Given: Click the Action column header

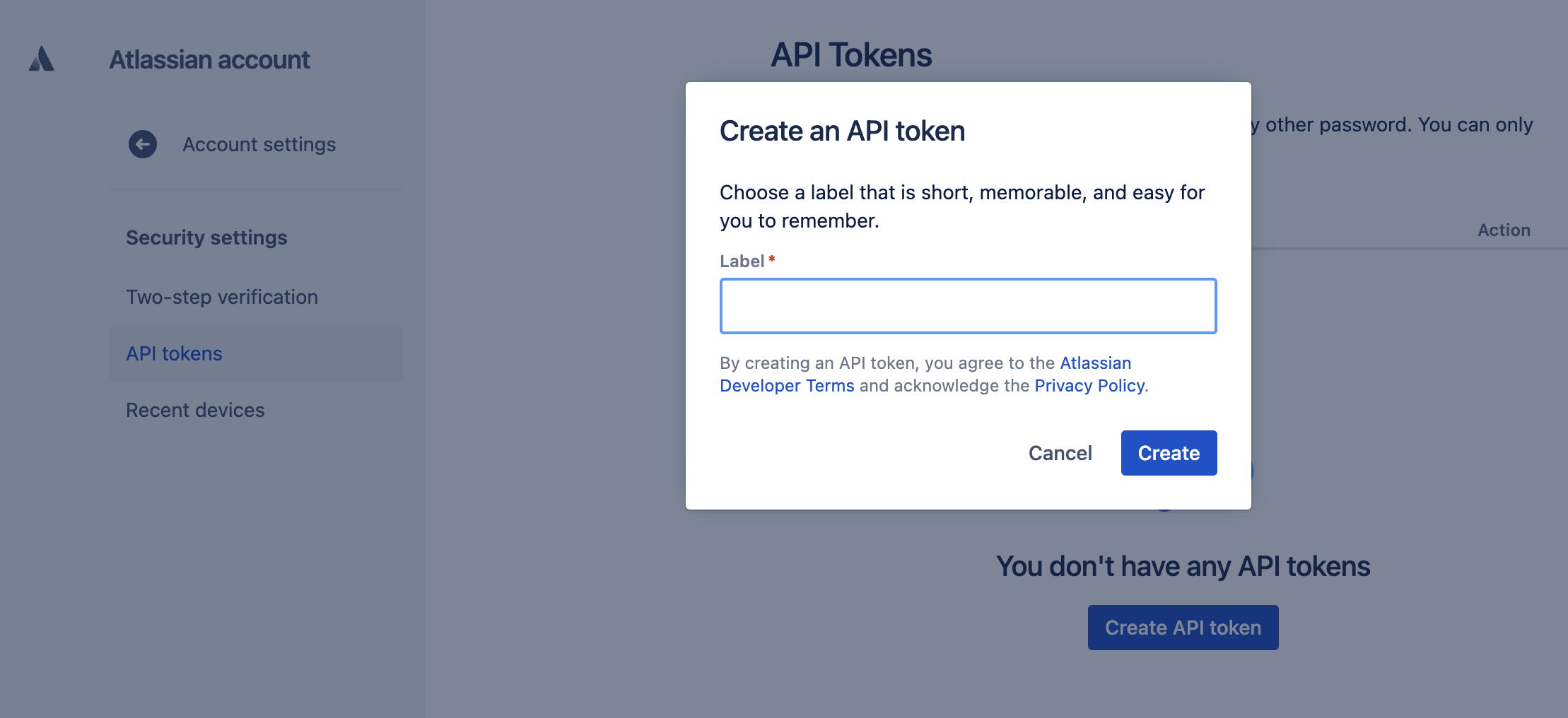Looking at the screenshot, I should tap(1504, 230).
